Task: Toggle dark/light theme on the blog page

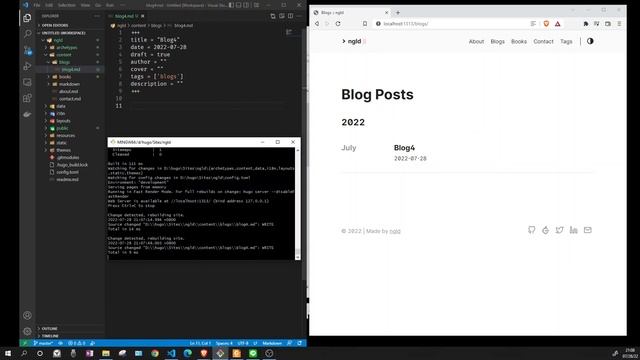Action: coord(590,41)
